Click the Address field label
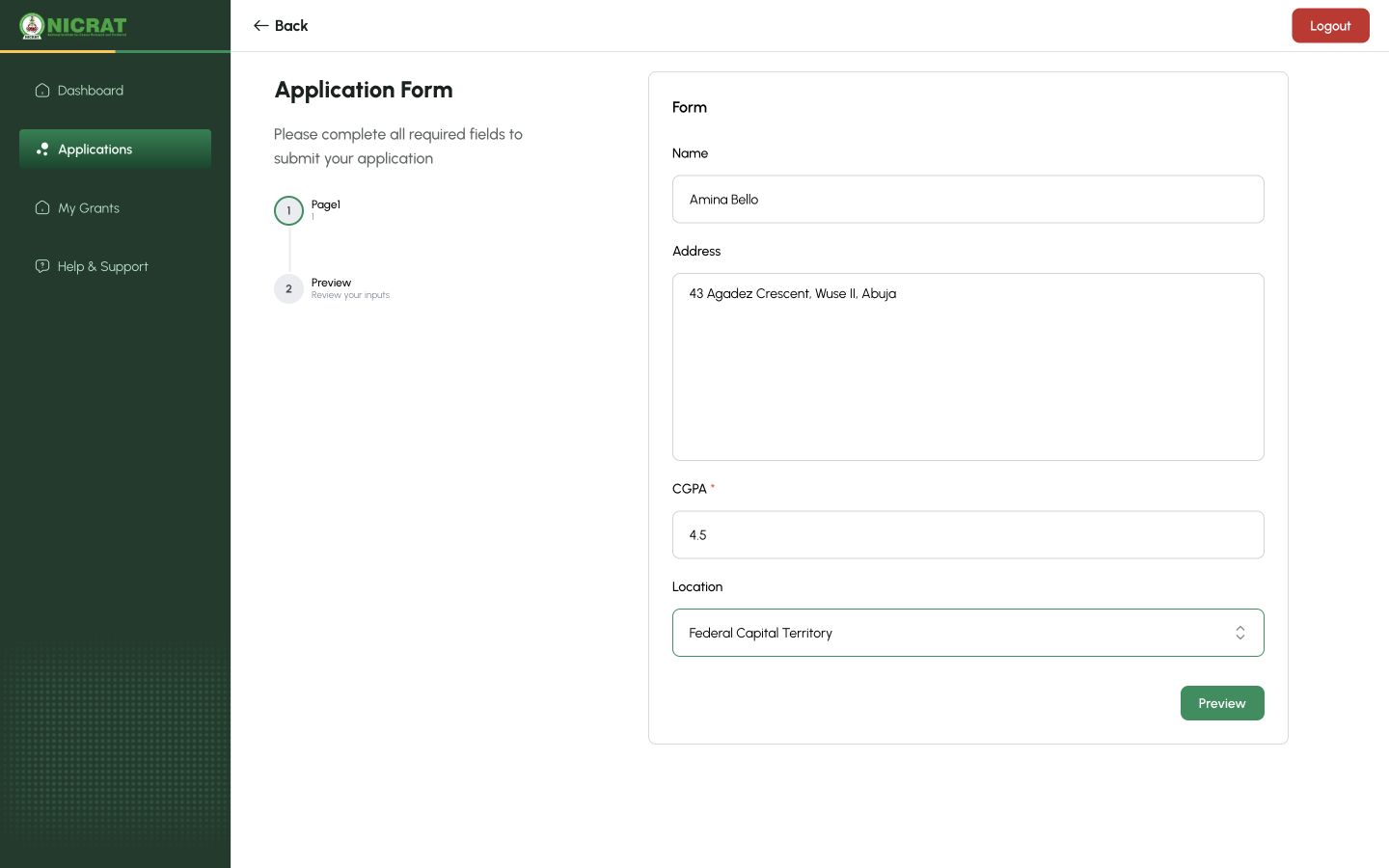The height and width of the screenshot is (868, 1389). [x=696, y=251]
